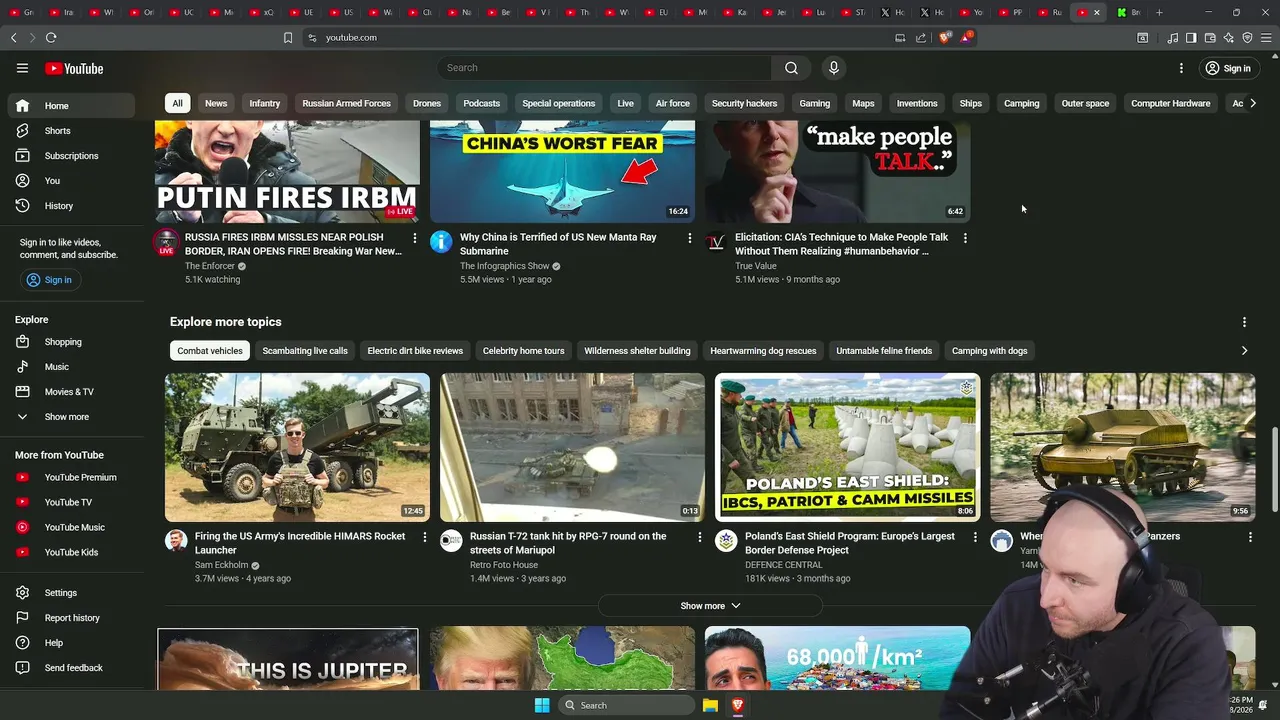Open the Poland's East Shield video thumbnail
This screenshot has height=720, width=1280.
(x=847, y=447)
